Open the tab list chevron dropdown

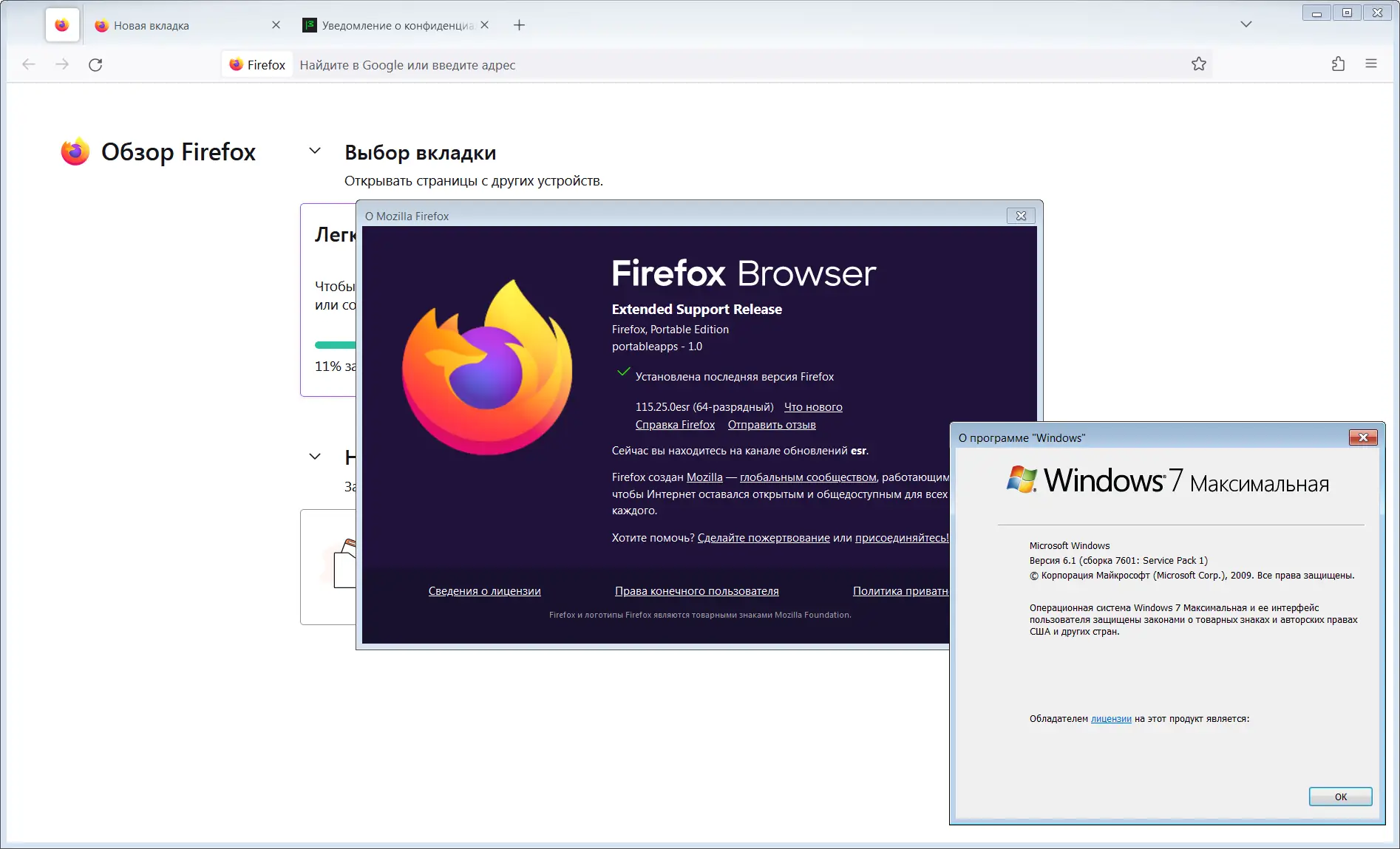point(1245,24)
